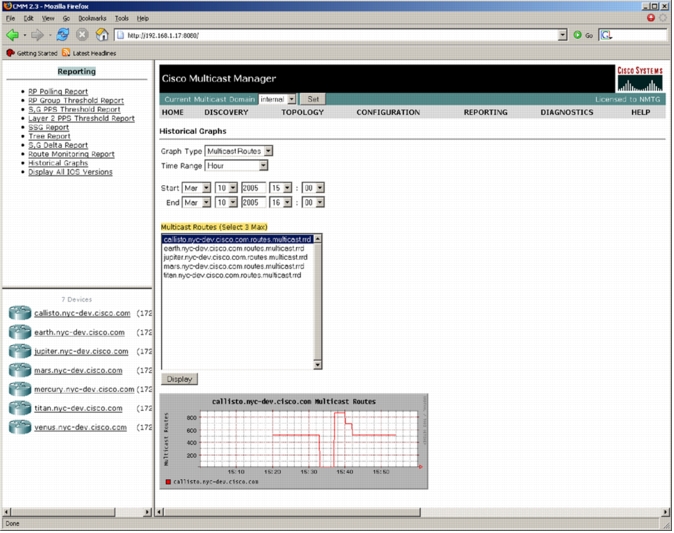Click the Stop loading icon
Screen dimensions: 674x533
point(82,35)
